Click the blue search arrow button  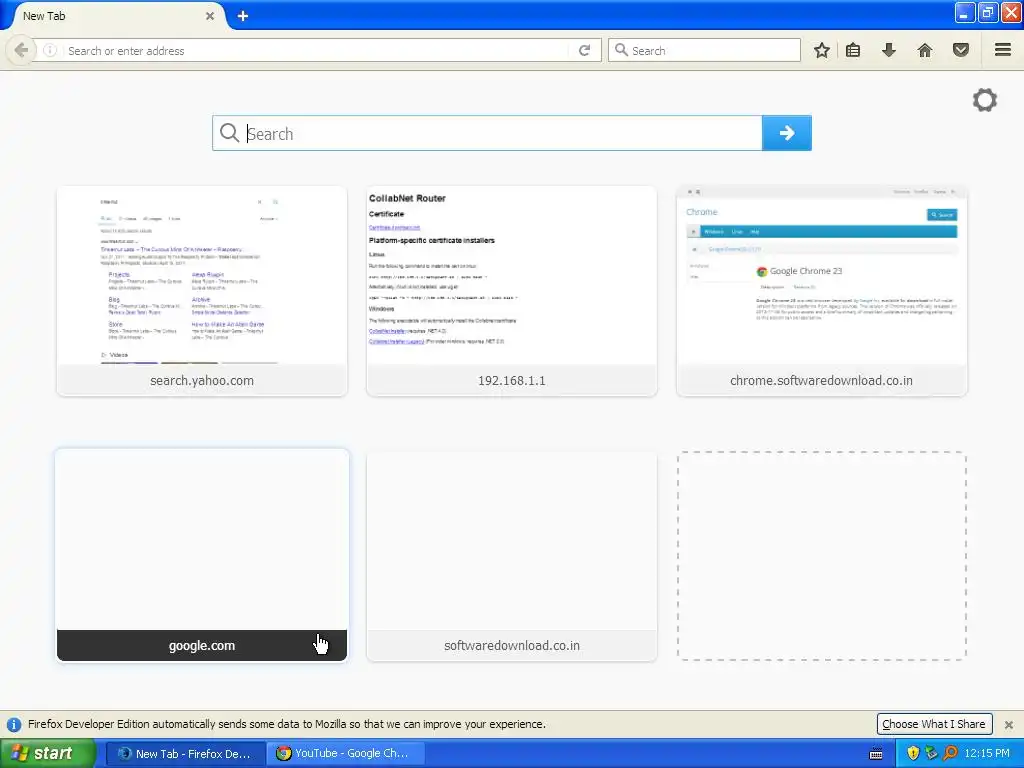tap(787, 133)
